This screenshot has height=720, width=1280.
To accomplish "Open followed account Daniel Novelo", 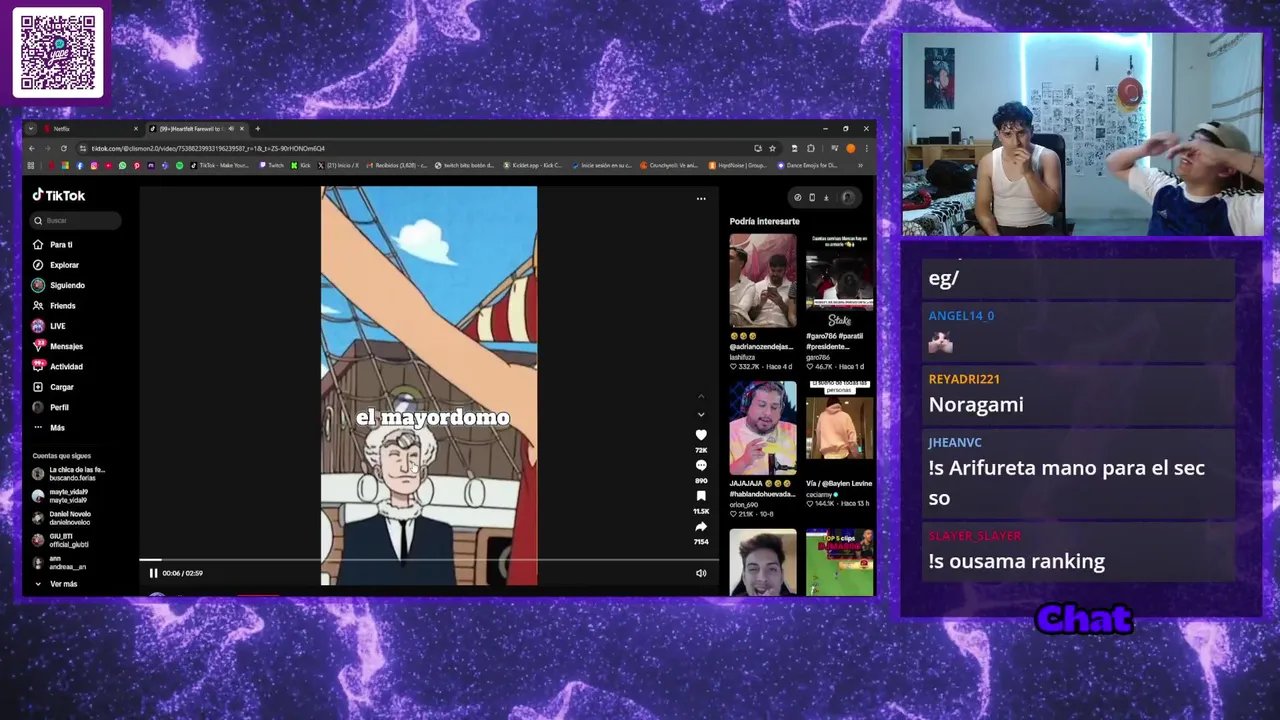I will click(61, 518).
